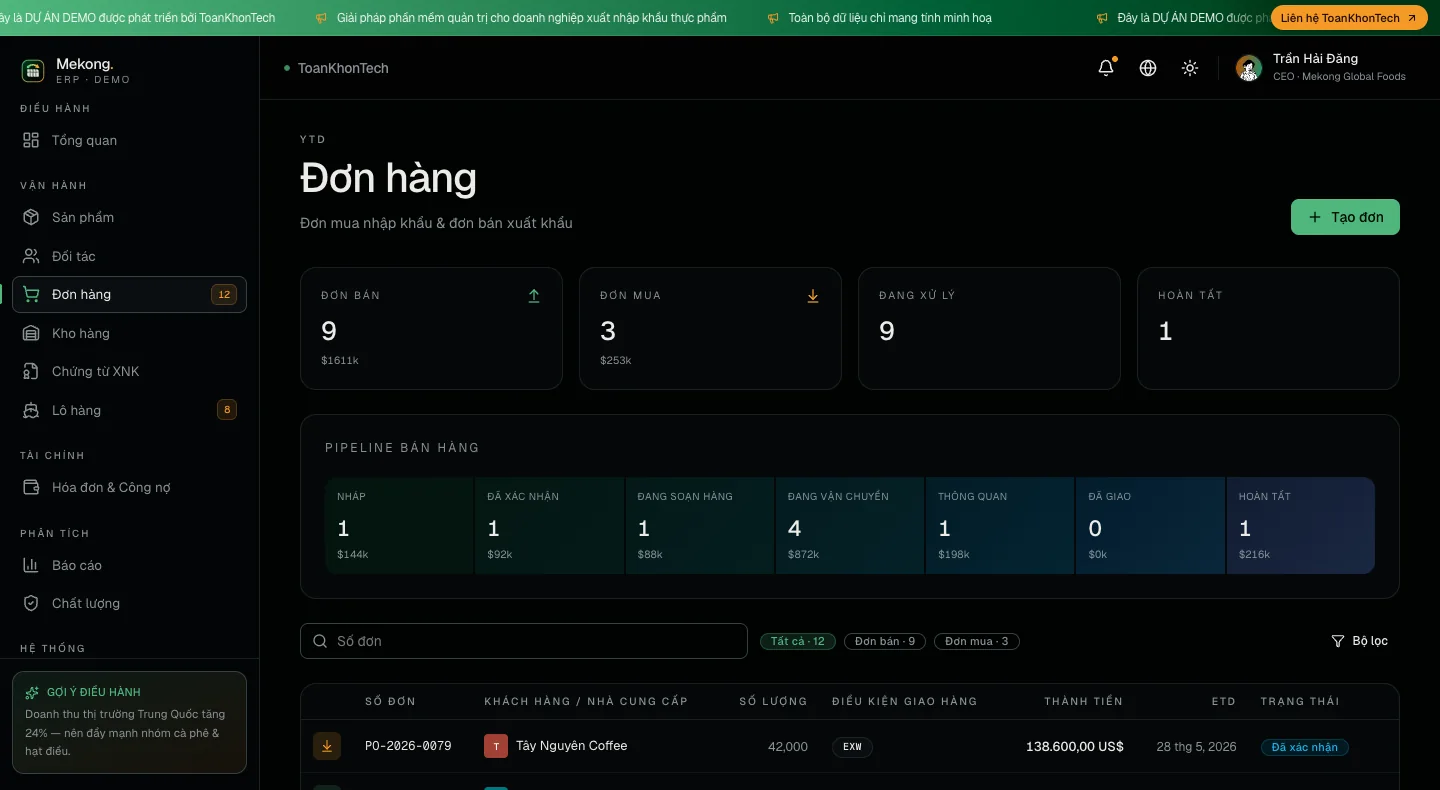Click the Thông quan pipeline stage
This screenshot has height=790, width=1440.
pos(1000,526)
